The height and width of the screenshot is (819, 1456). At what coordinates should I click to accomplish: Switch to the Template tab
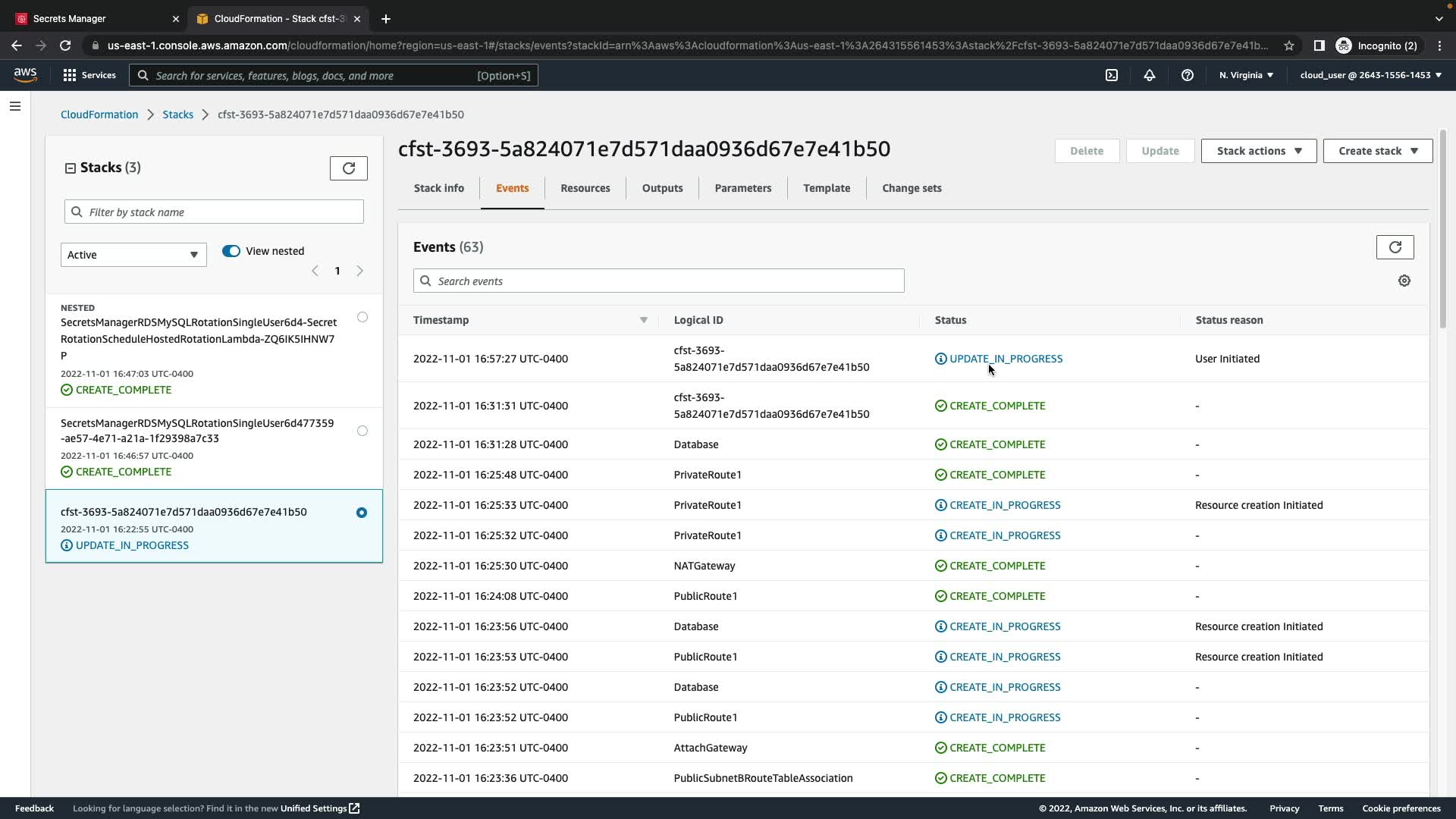tap(826, 188)
